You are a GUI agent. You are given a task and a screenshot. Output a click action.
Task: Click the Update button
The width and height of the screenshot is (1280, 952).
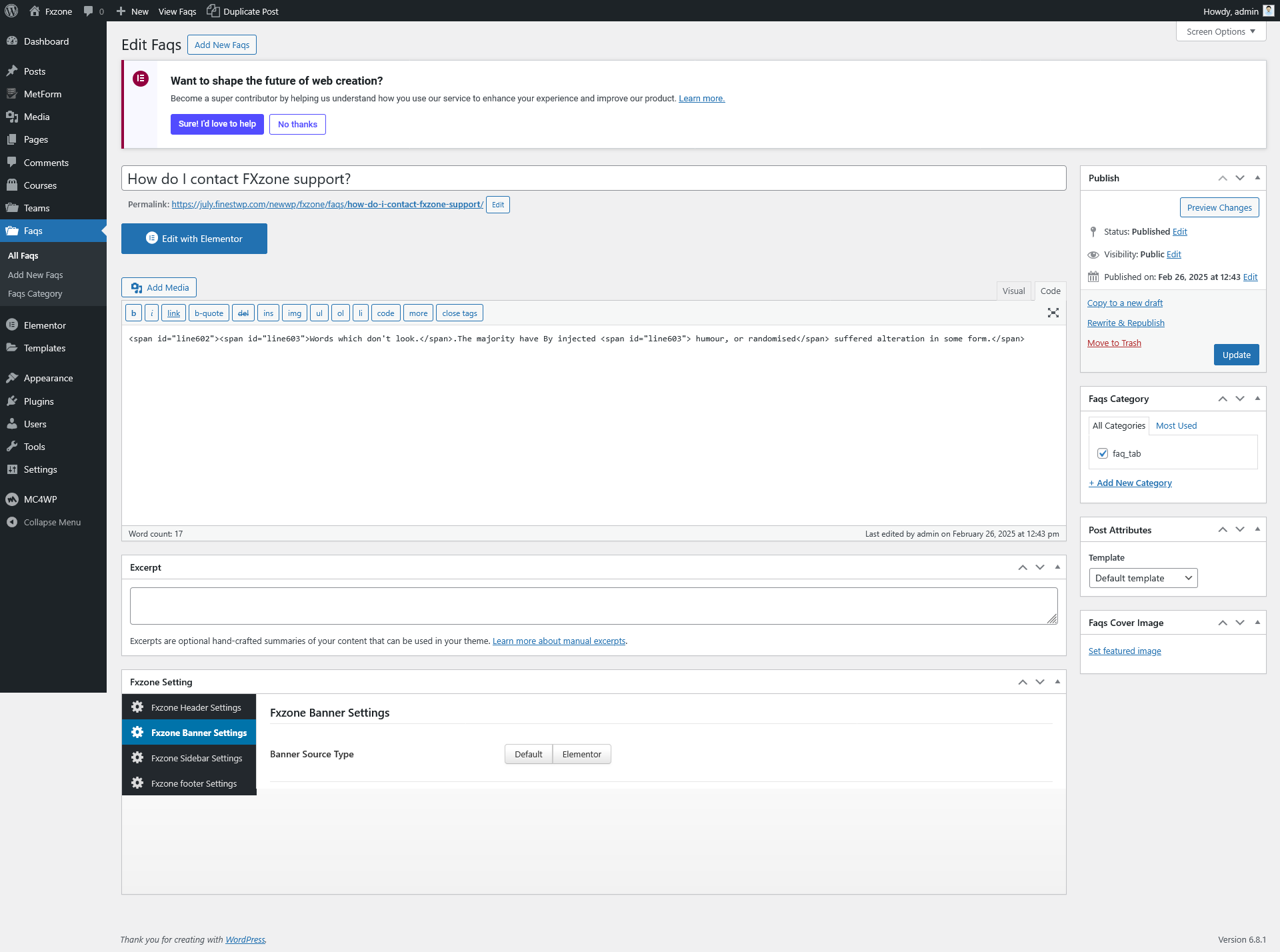[1236, 355]
